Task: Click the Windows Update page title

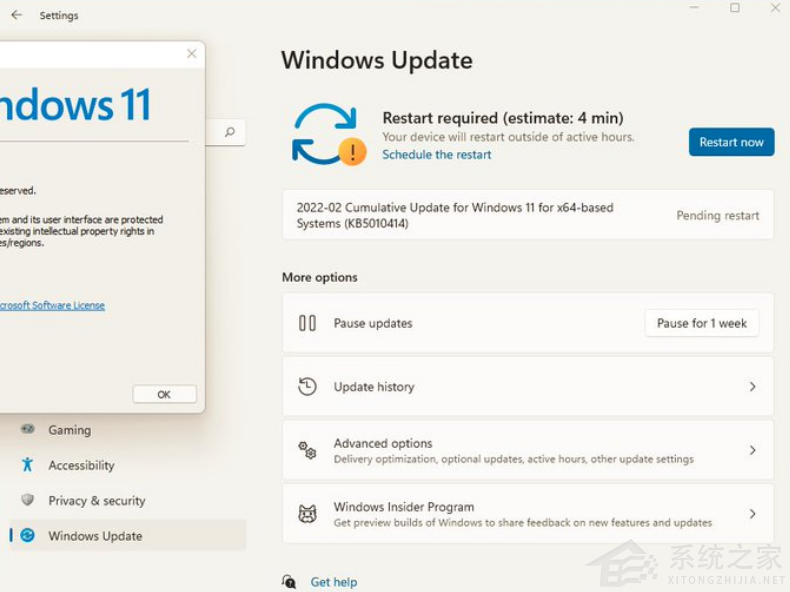Action: [x=377, y=60]
